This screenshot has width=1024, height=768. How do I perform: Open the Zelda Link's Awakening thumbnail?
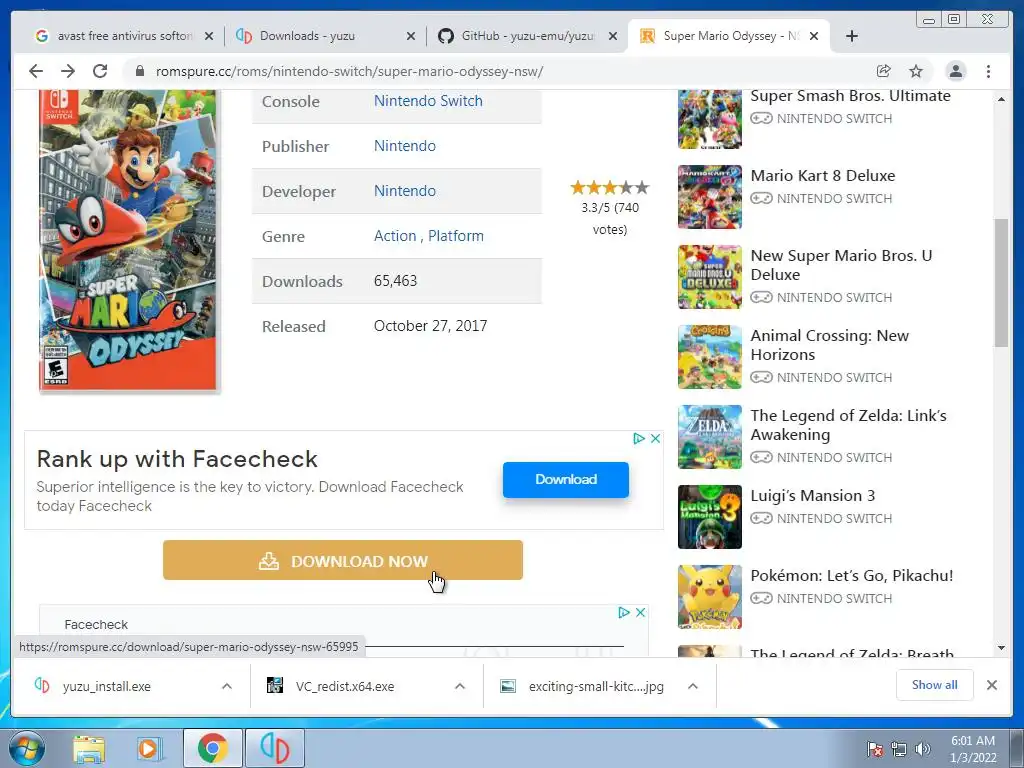click(710, 437)
